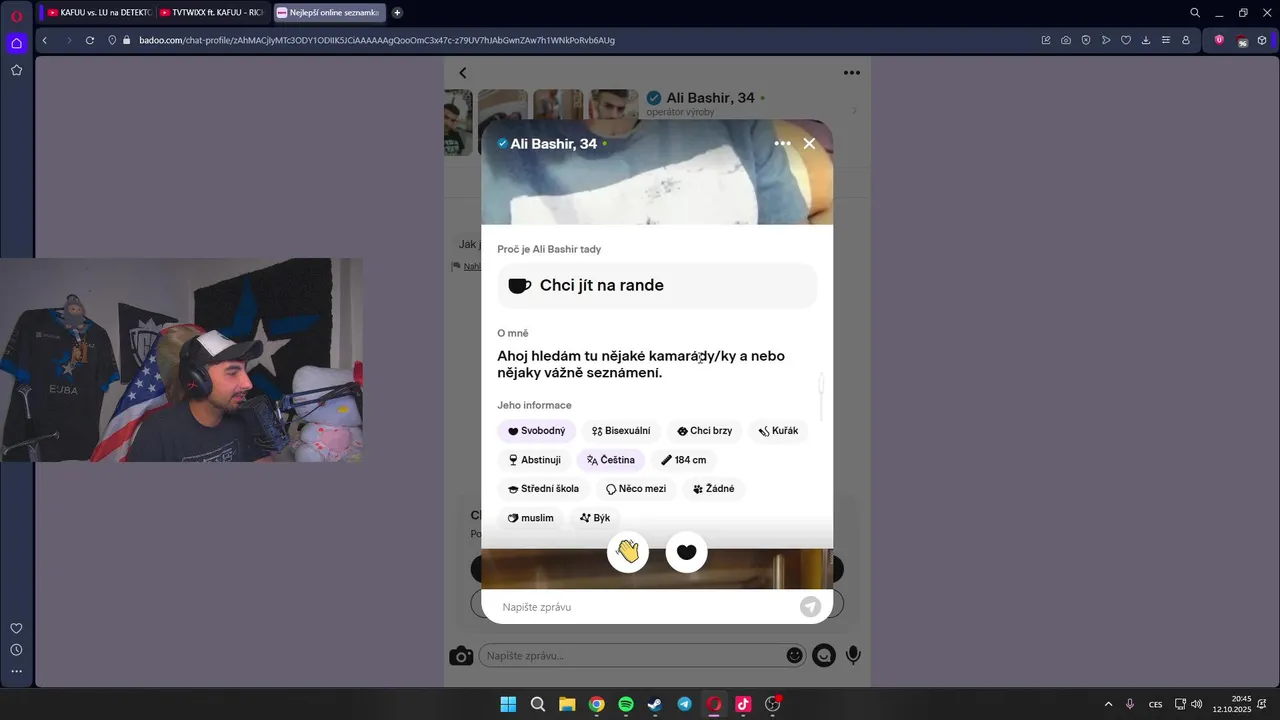The image size is (1280, 720).
Task: Open the second profile photo thumbnail
Action: [503, 106]
